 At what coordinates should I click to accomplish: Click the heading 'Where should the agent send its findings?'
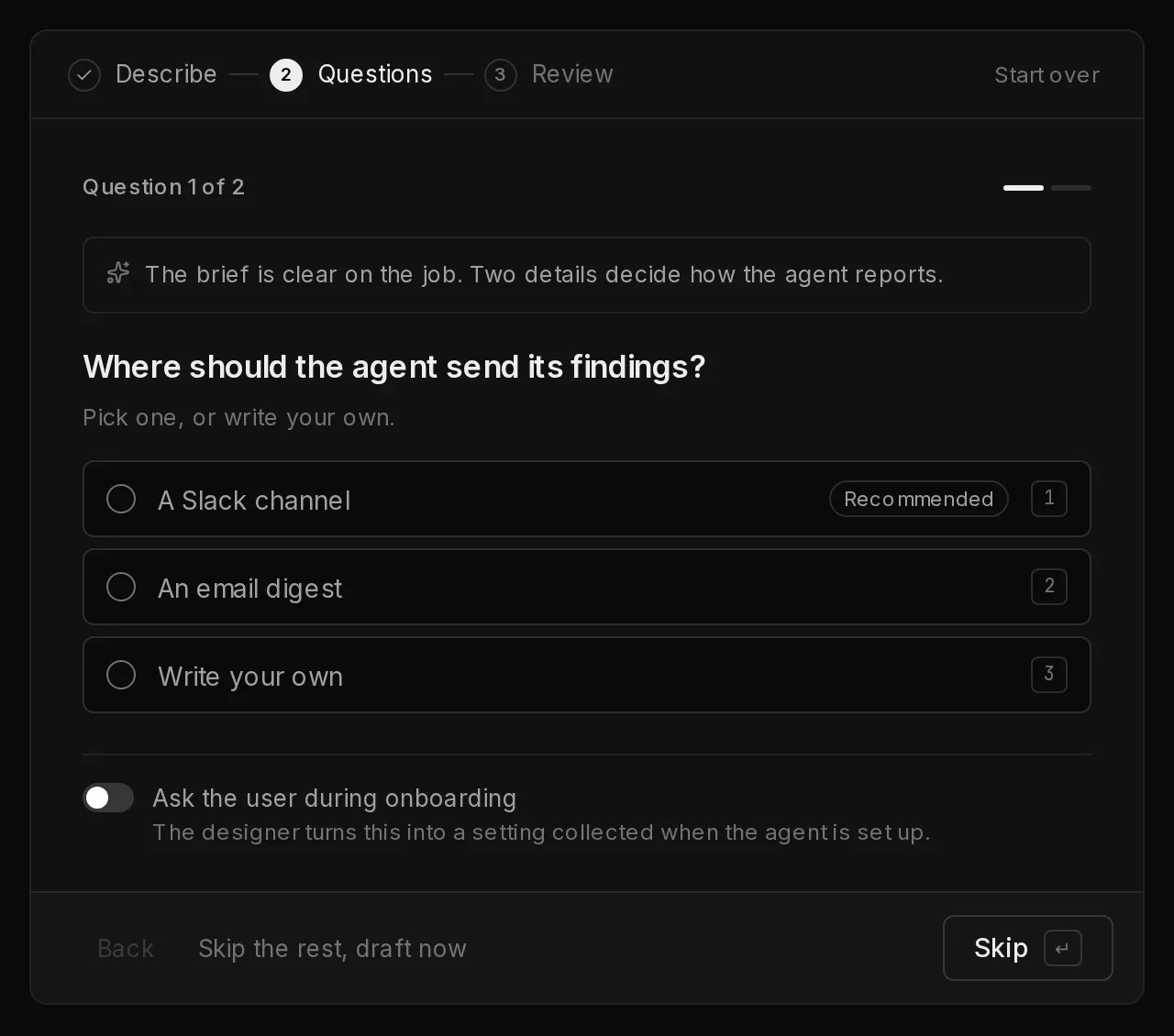pyautogui.click(x=394, y=367)
